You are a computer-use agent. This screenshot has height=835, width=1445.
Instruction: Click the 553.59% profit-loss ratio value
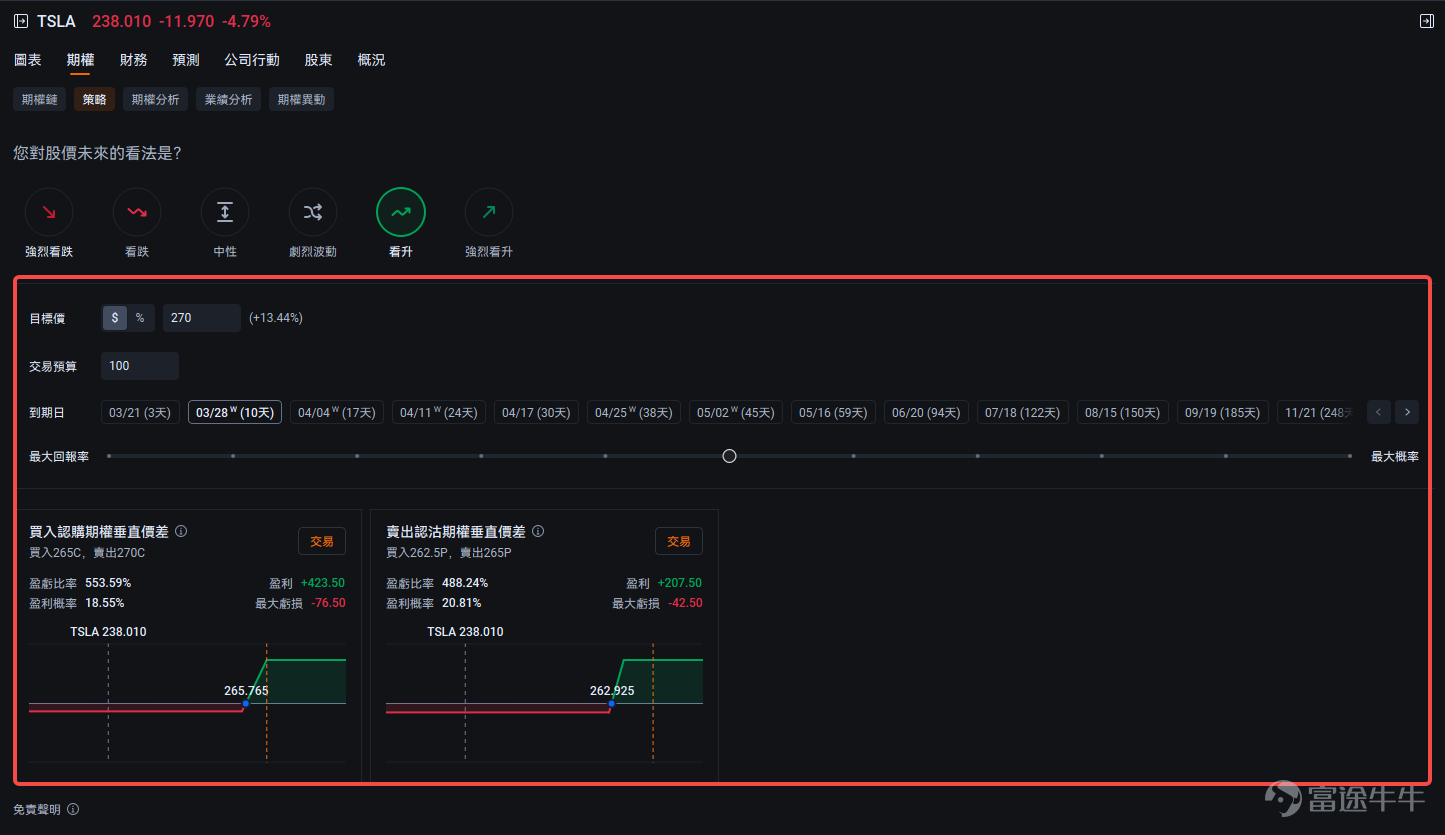(x=108, y=583)
